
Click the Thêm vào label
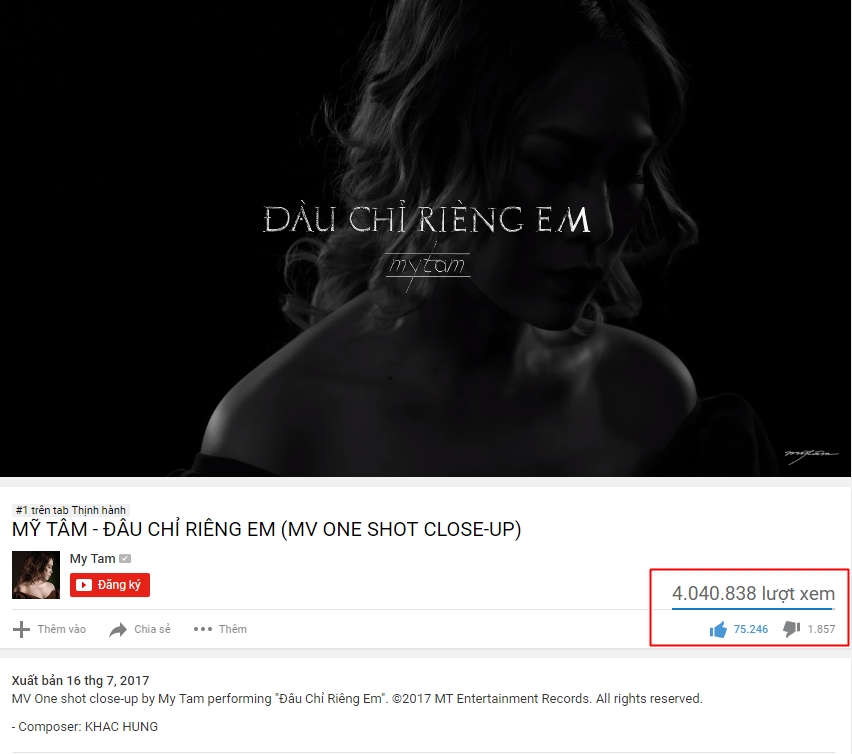(61, 629)
